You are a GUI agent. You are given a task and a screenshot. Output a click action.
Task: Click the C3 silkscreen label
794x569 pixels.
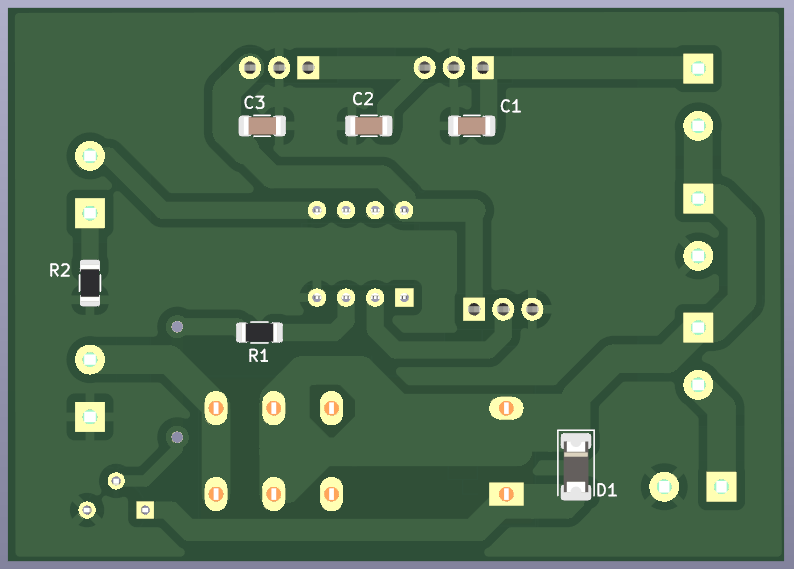pyautogui.click(x=254, y=102)
